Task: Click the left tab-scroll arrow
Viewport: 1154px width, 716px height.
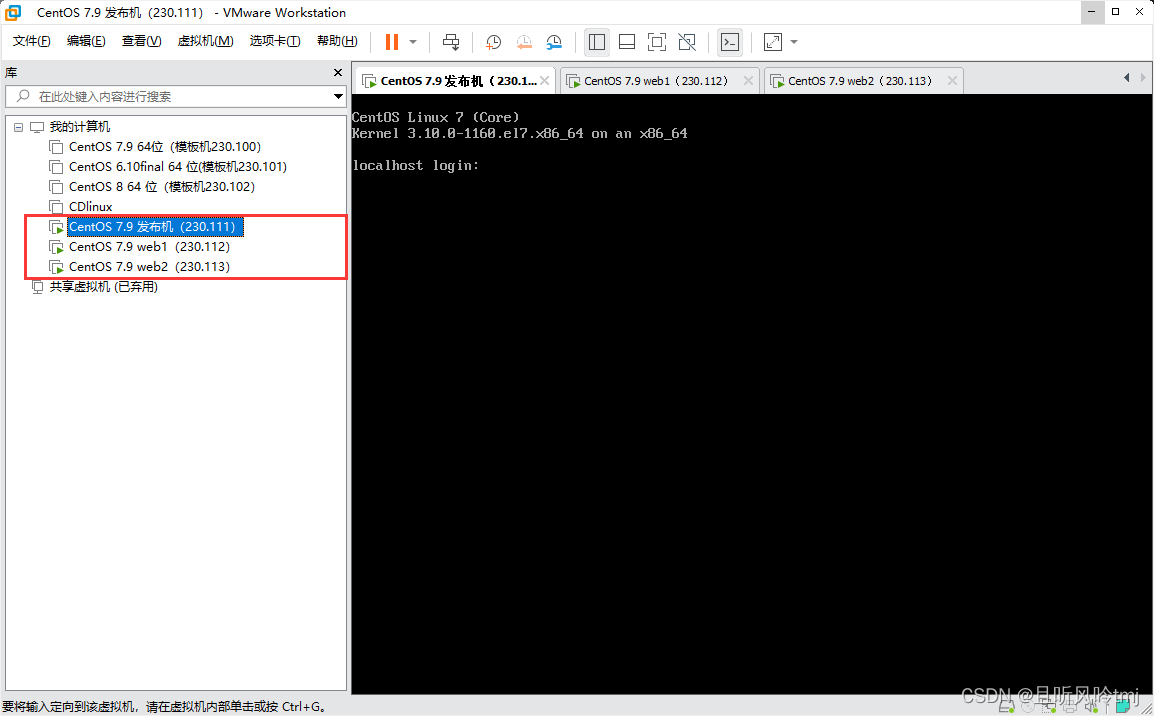Action: [1126, 77]
